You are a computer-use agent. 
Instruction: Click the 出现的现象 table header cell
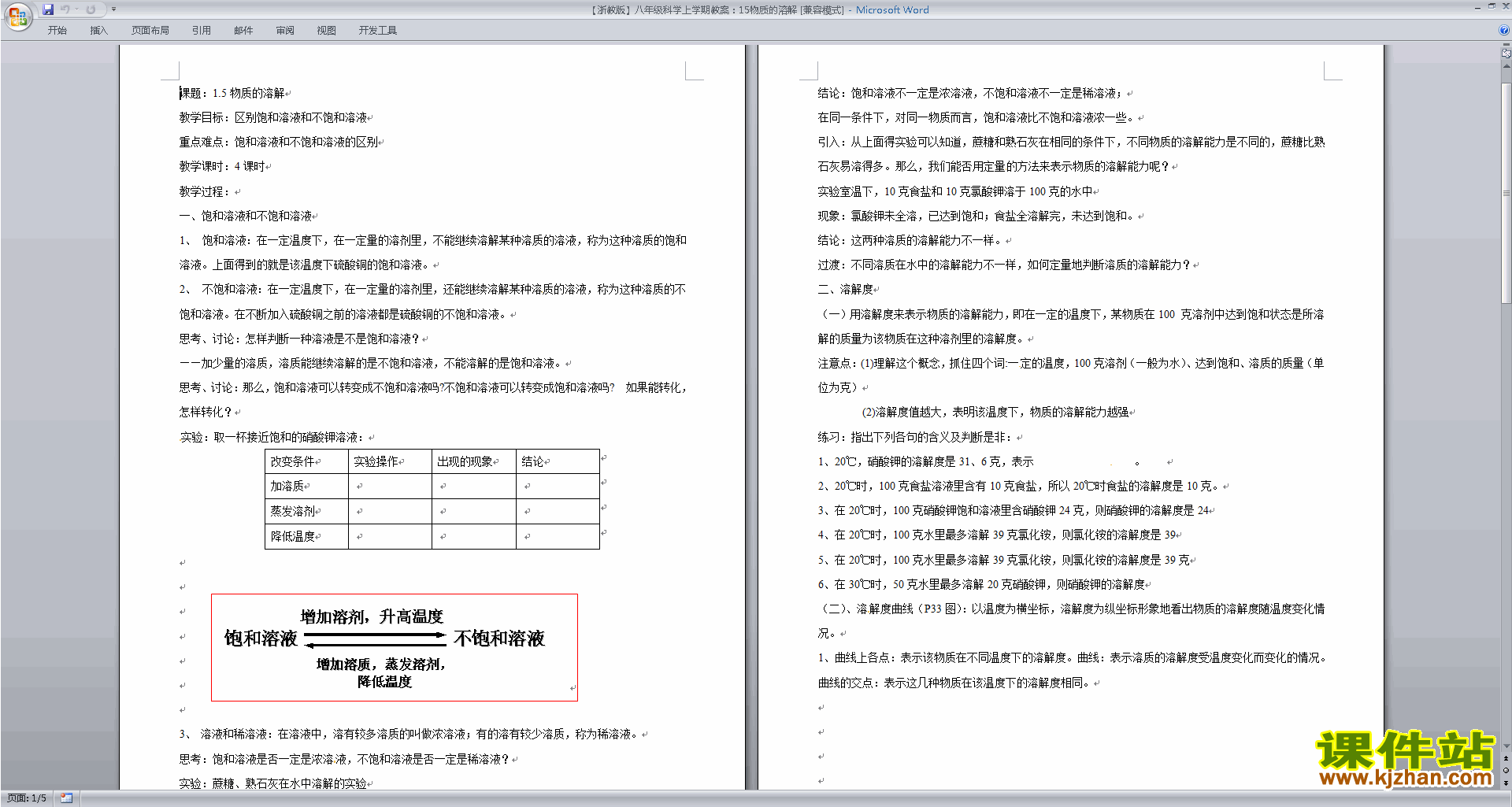pos(474,461)
